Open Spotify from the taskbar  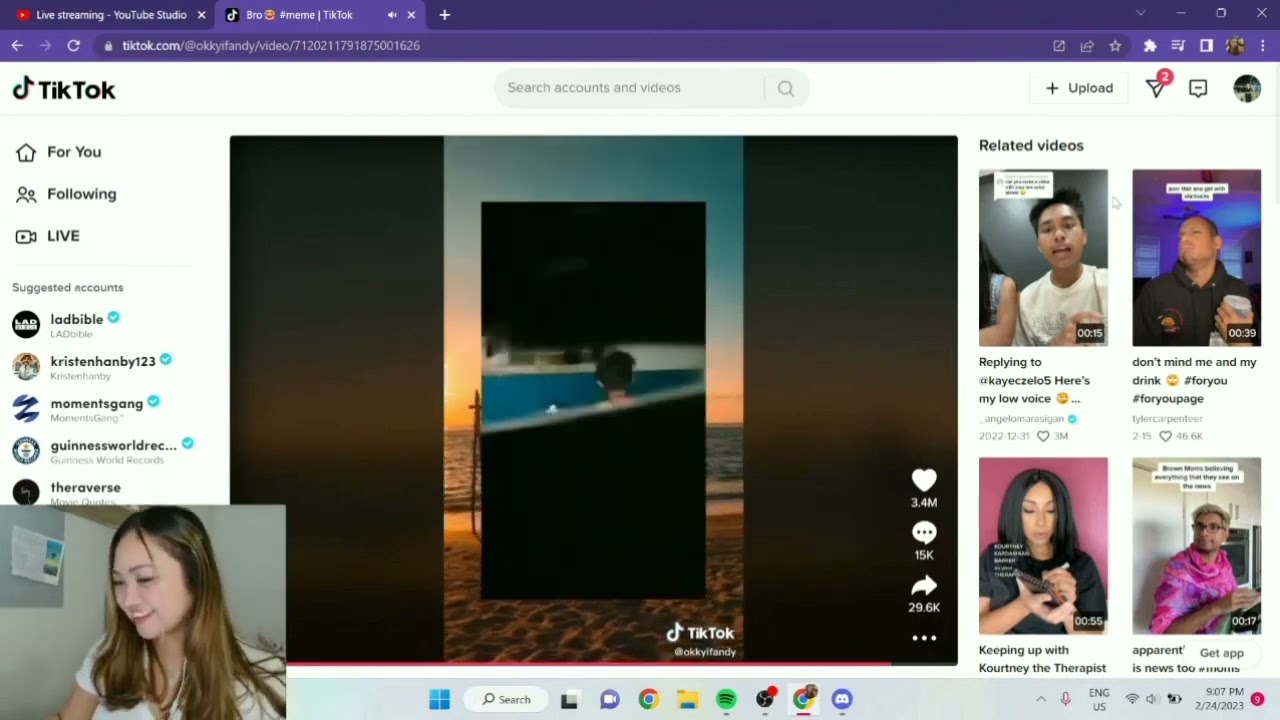[726, 699]
